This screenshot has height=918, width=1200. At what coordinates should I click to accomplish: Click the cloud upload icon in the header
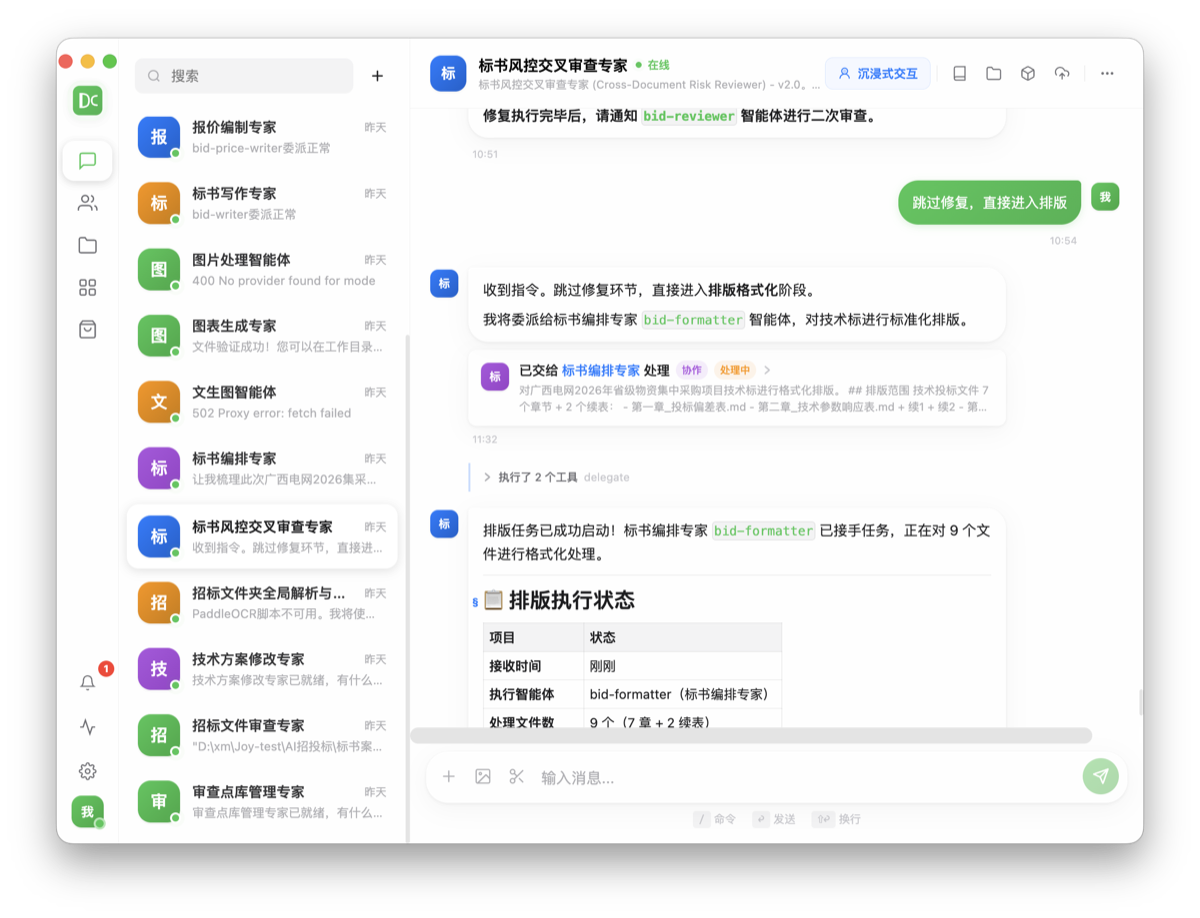[x=1060, y=73]
